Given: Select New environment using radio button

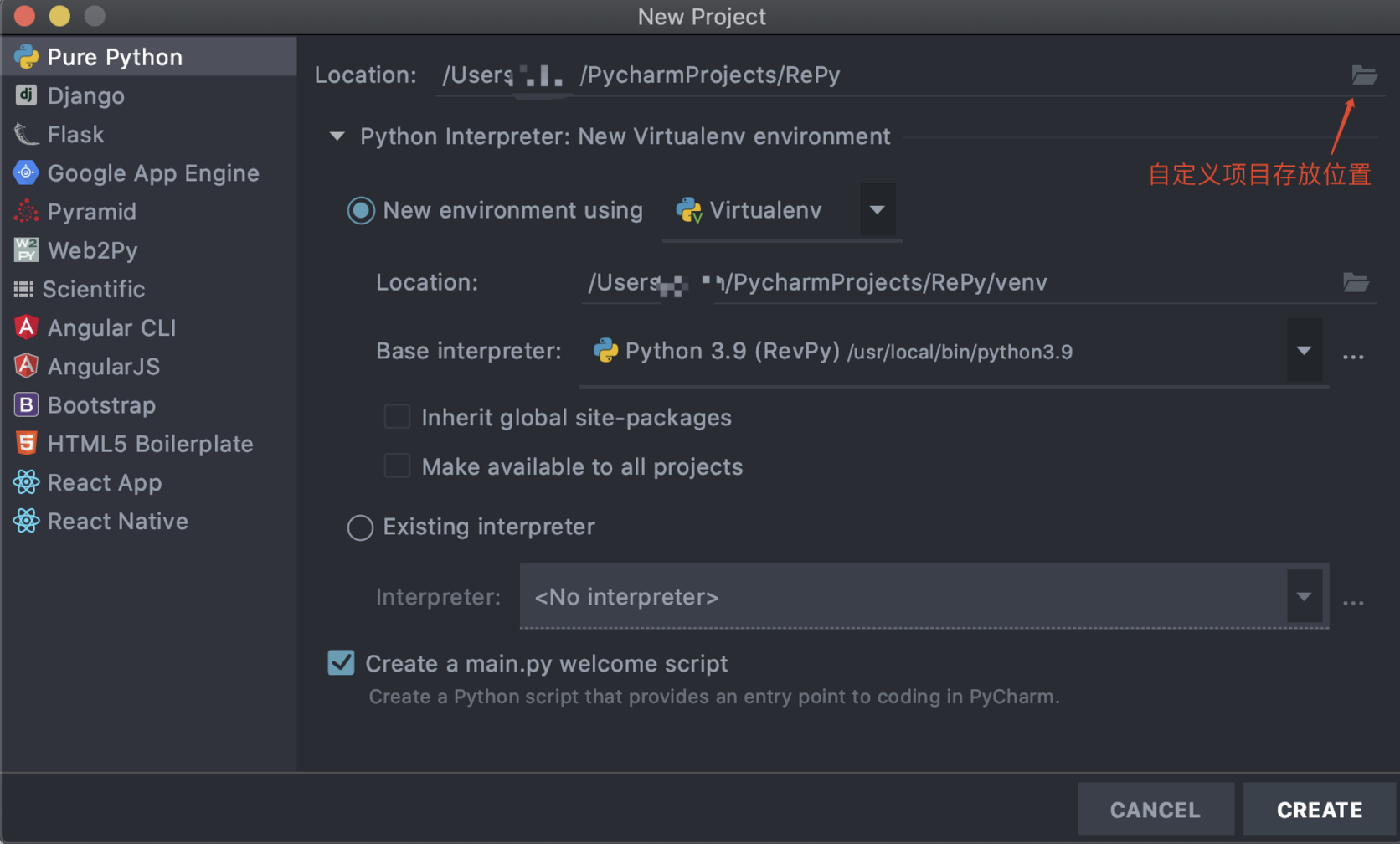Looking at the screenshot, I should point(361,210).
